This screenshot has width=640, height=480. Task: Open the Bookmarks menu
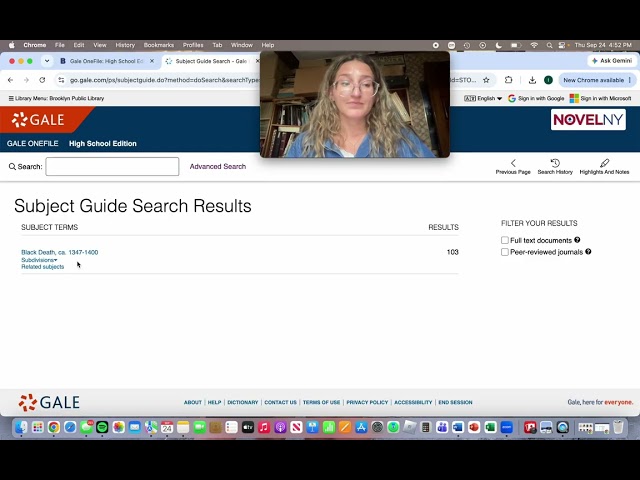(x=159, y=45)
